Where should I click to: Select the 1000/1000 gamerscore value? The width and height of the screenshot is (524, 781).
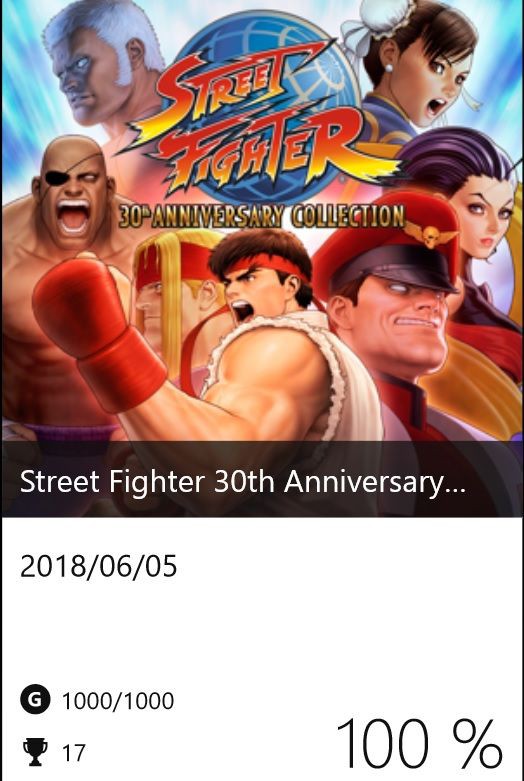[x=118, y=700]
